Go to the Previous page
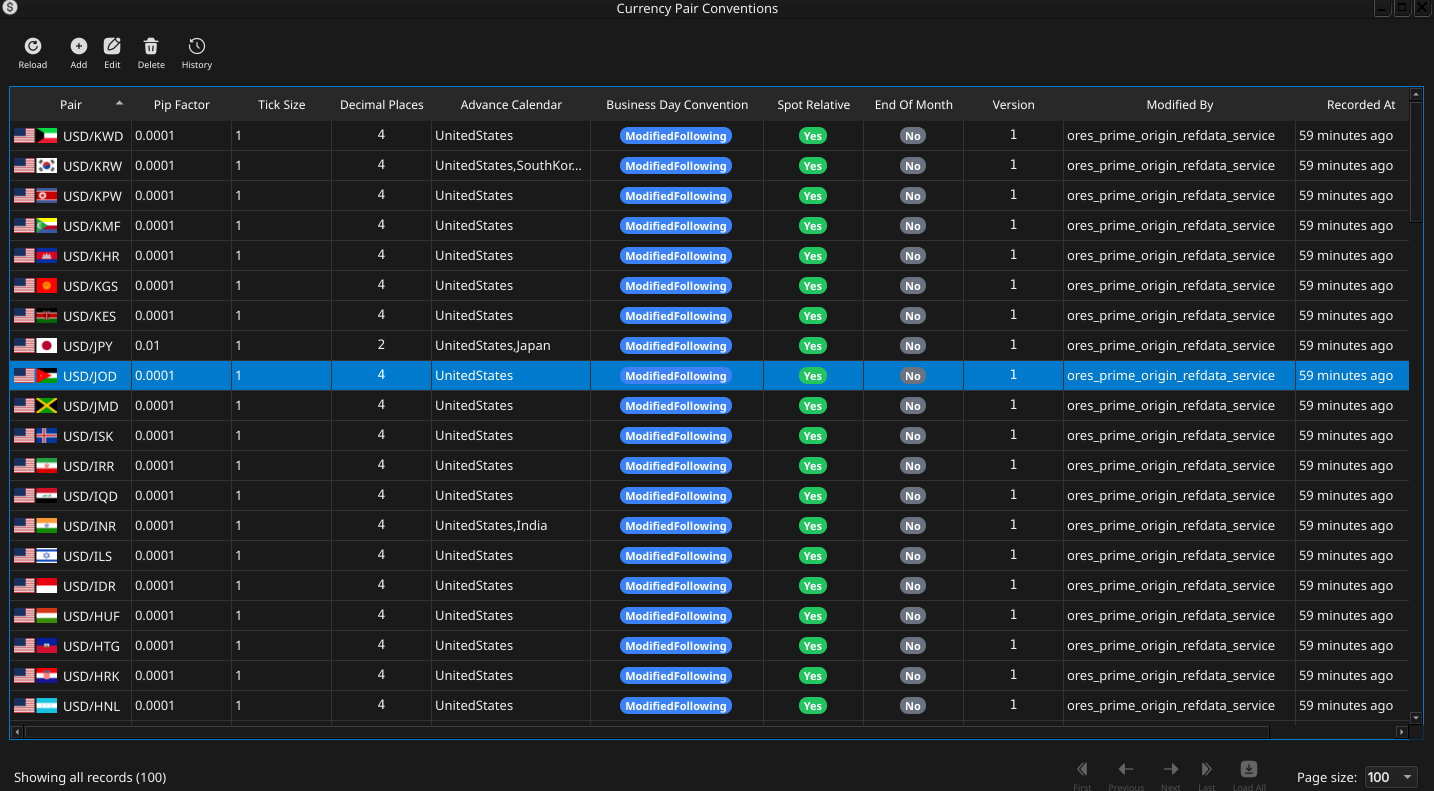 coord(1126,775)
